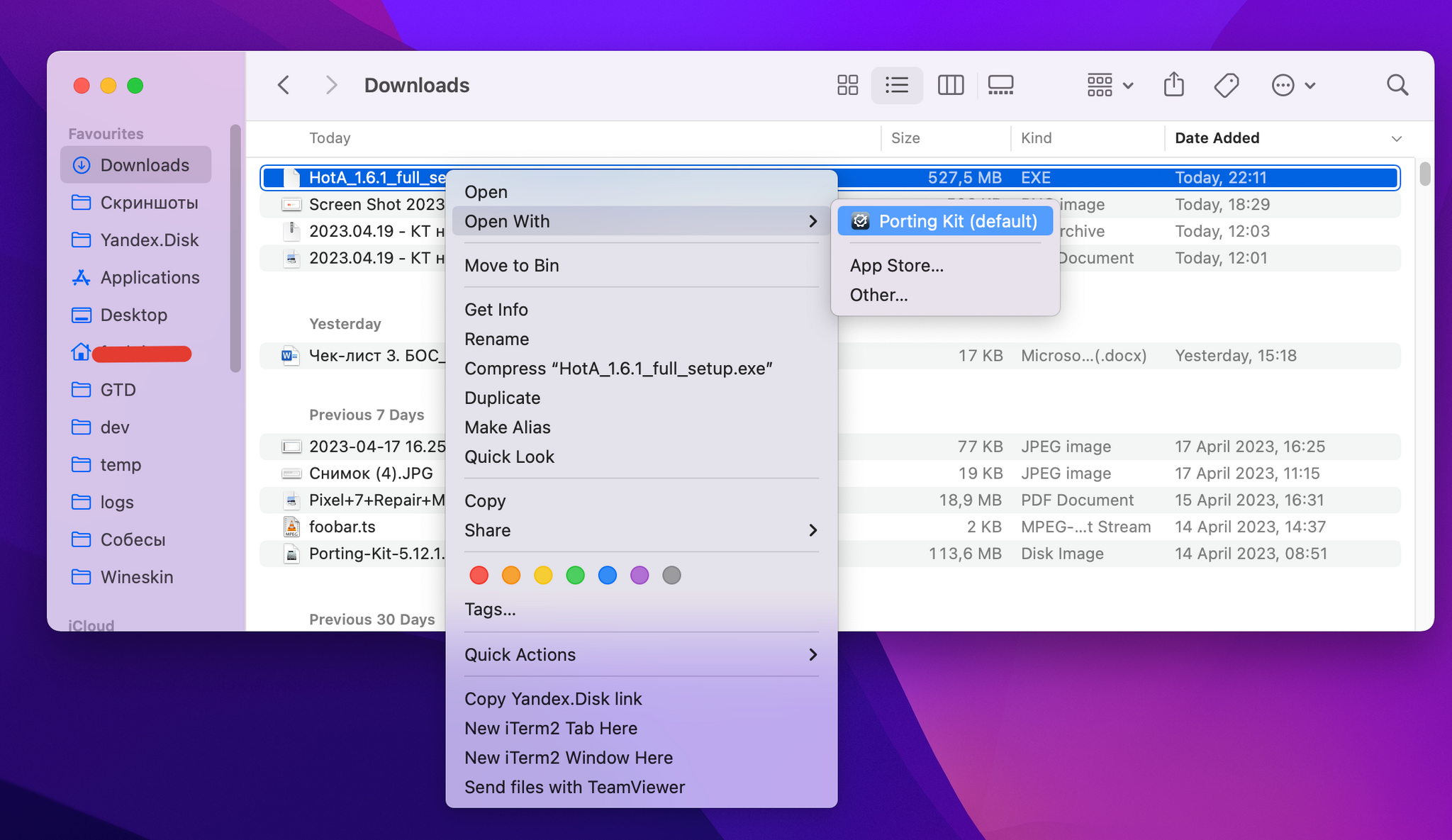Select Copy Yandex.Disk link
The width and height of the screenshot is (1452, 840).
coord(641,698)
